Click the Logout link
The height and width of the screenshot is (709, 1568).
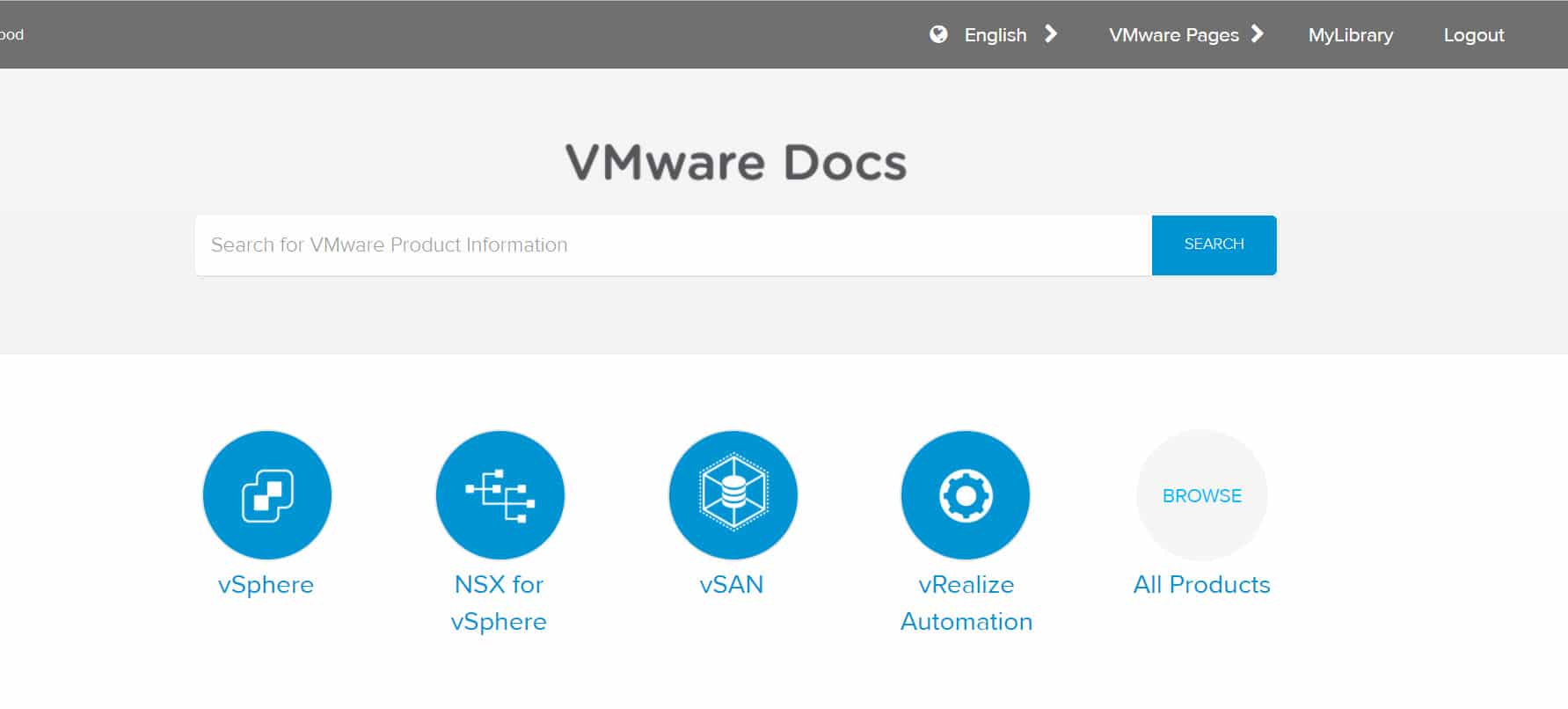tap(1474, 35)
